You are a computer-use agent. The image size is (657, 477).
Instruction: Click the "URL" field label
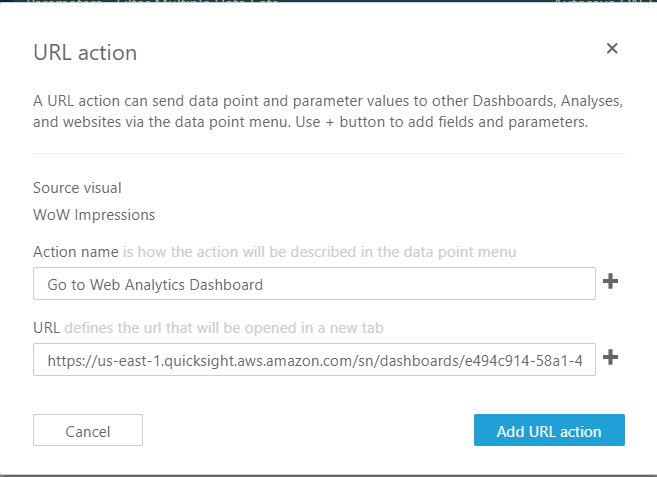click(x=46, y=327)
